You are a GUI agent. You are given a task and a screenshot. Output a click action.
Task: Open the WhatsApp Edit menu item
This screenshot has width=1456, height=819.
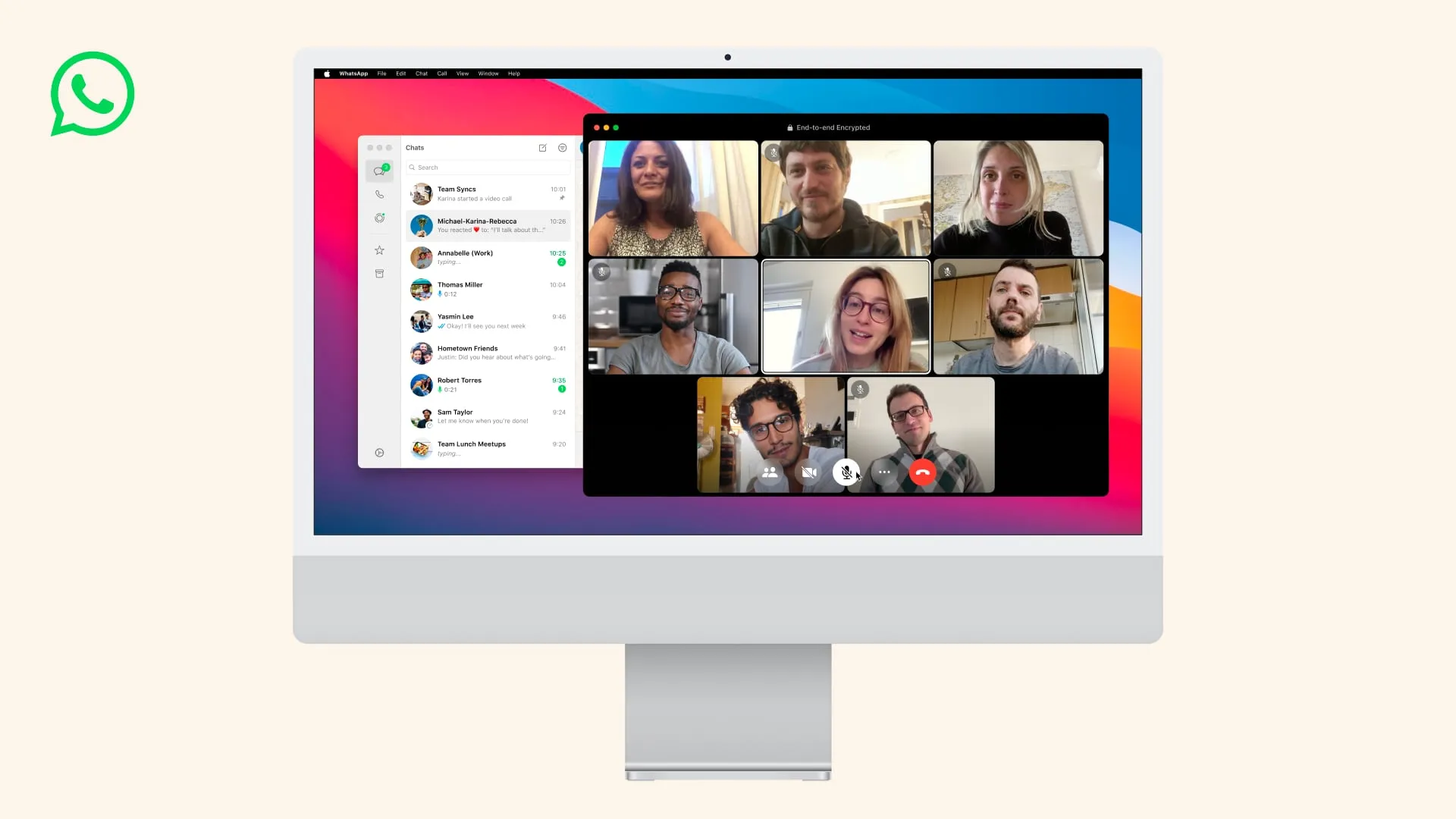tap(400, 73)
